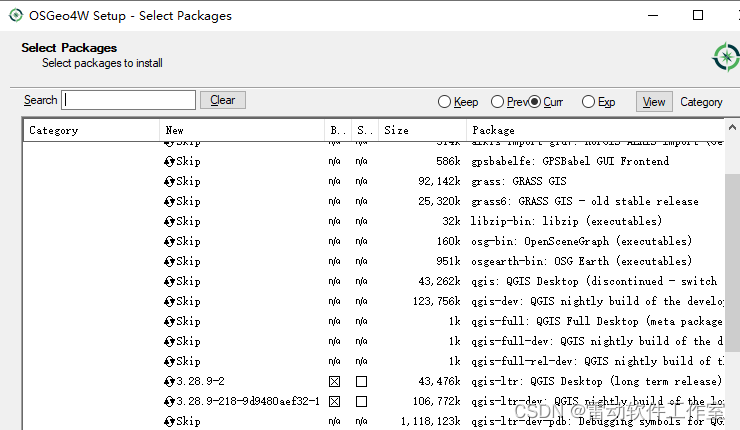
Task: Click "osg-bin: OpenSceneGraph (executables)" text
Action: pos(581,242)
